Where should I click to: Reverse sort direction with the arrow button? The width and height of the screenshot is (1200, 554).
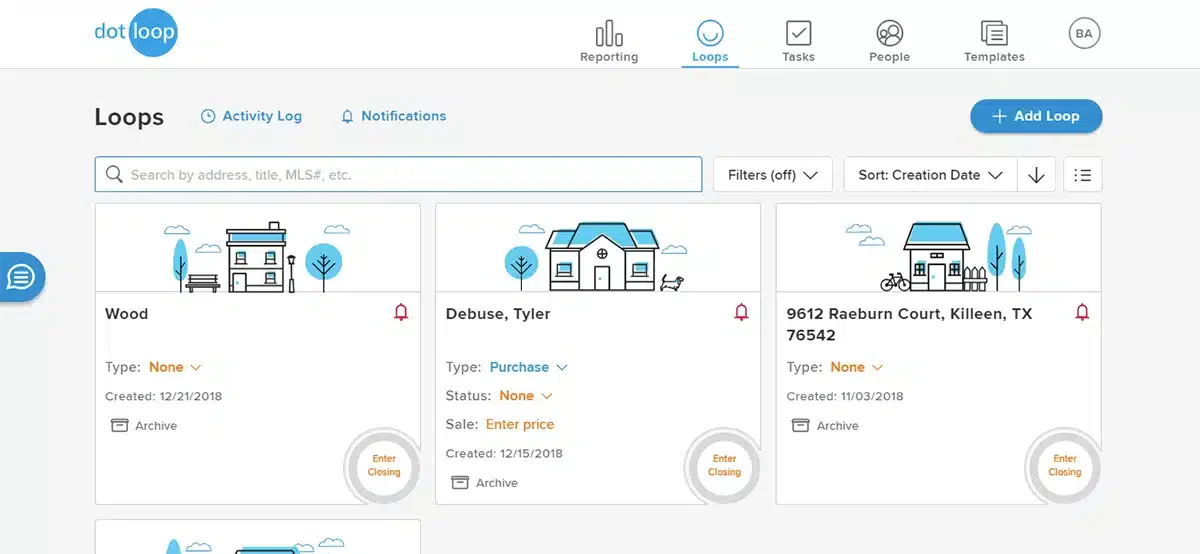(1036, 175)
